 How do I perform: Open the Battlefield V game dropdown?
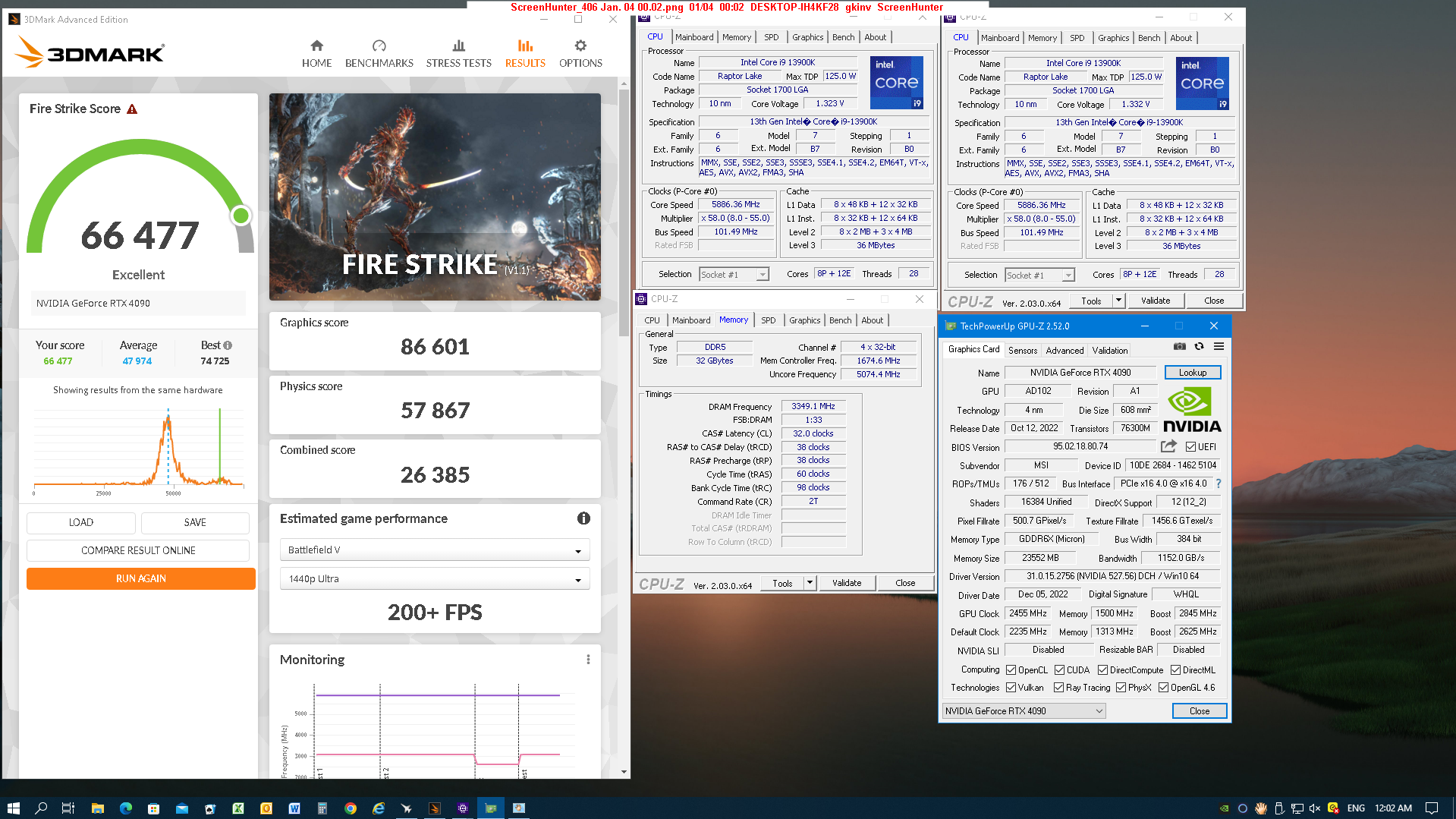(435, 550)
